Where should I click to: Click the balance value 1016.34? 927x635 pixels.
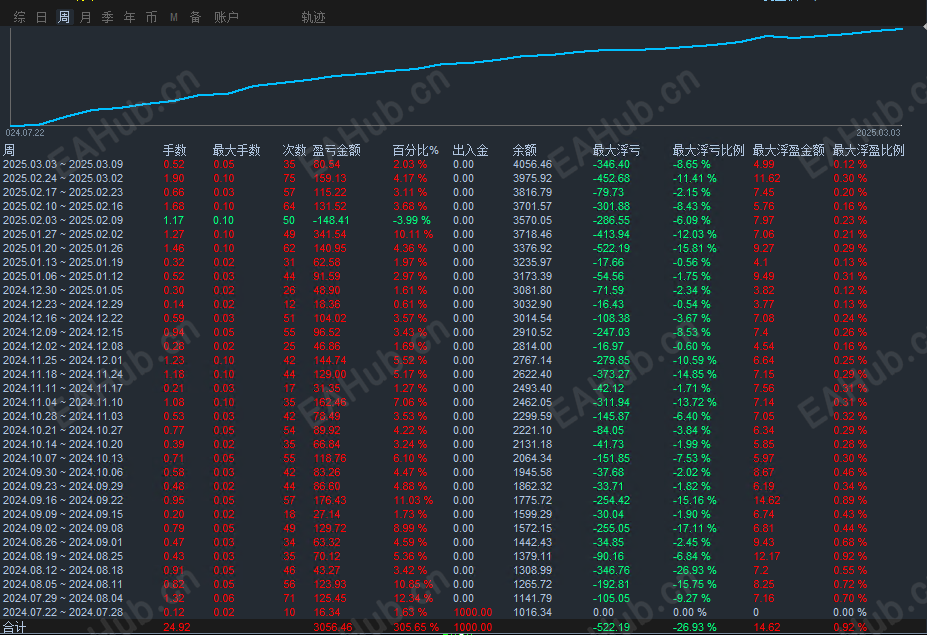(532, 613)
